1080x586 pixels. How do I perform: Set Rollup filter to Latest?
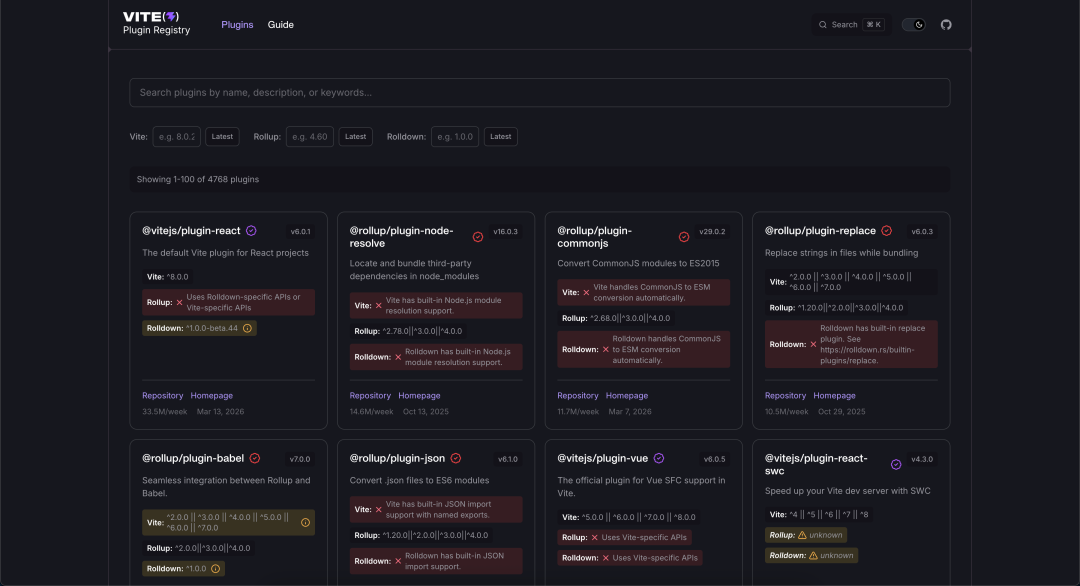coord(355,136)
